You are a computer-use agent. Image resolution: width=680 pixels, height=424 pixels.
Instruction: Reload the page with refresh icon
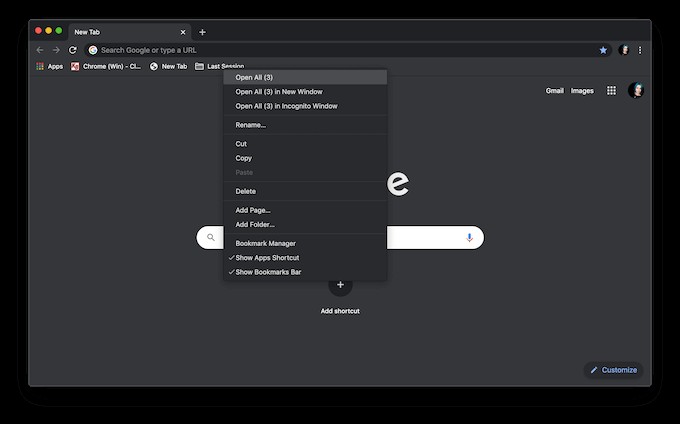pyautogui.click(x=73, y=50)
